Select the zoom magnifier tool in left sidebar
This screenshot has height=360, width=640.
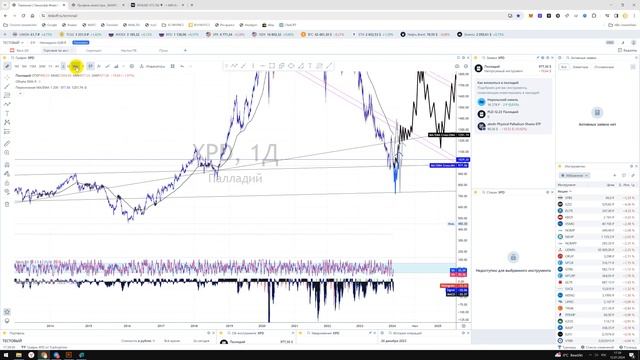coord(7,153)
